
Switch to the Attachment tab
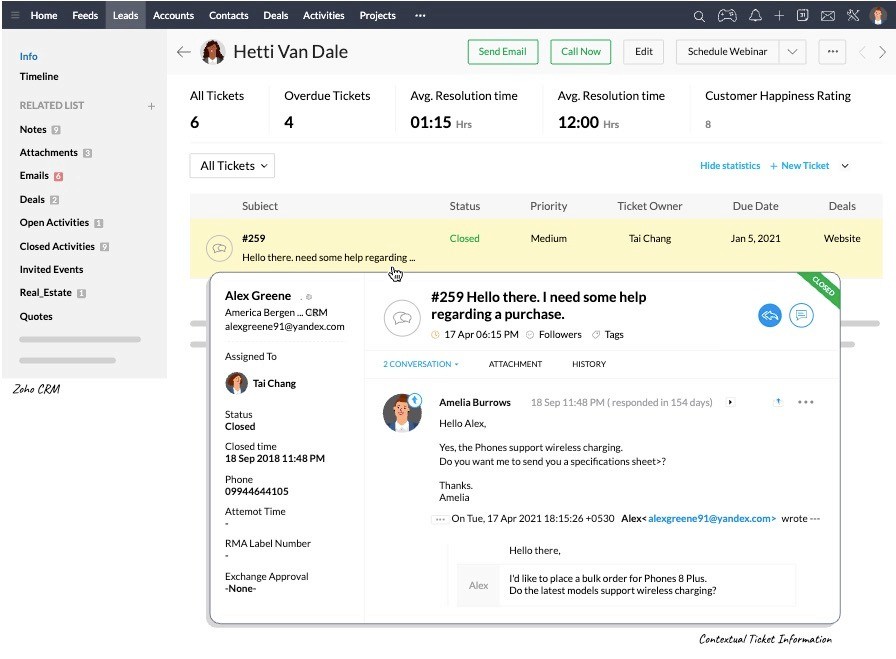pyautogui.click(x=515, y=364)
